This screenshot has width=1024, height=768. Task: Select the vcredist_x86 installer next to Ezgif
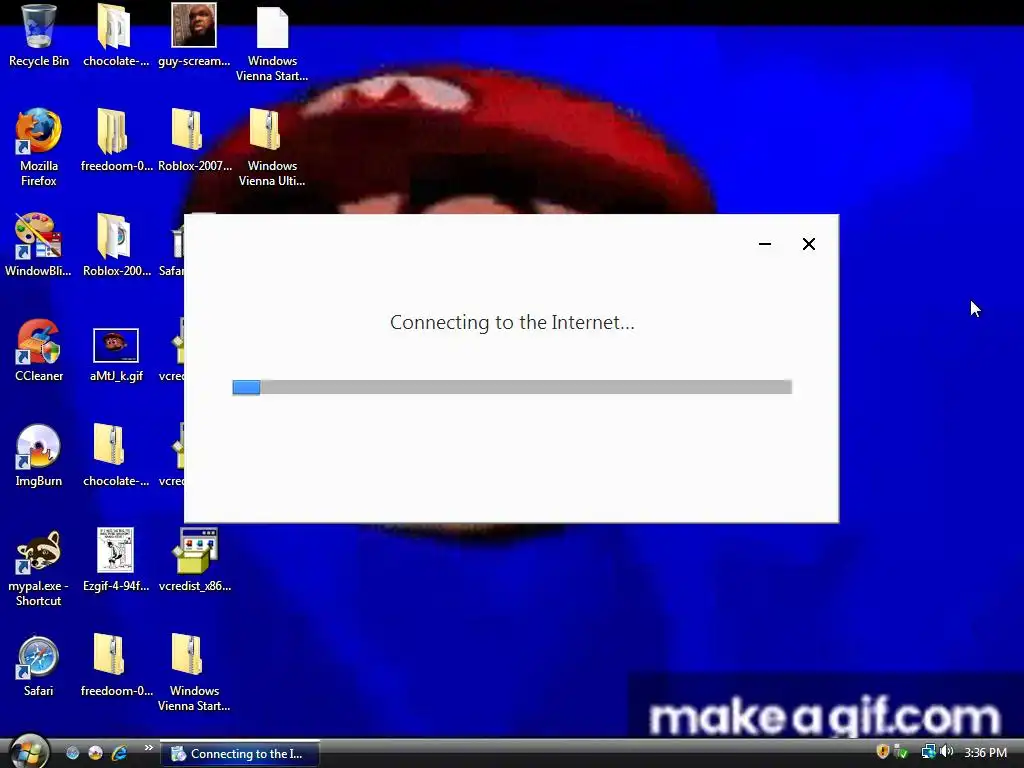click(x=195, y=560)
